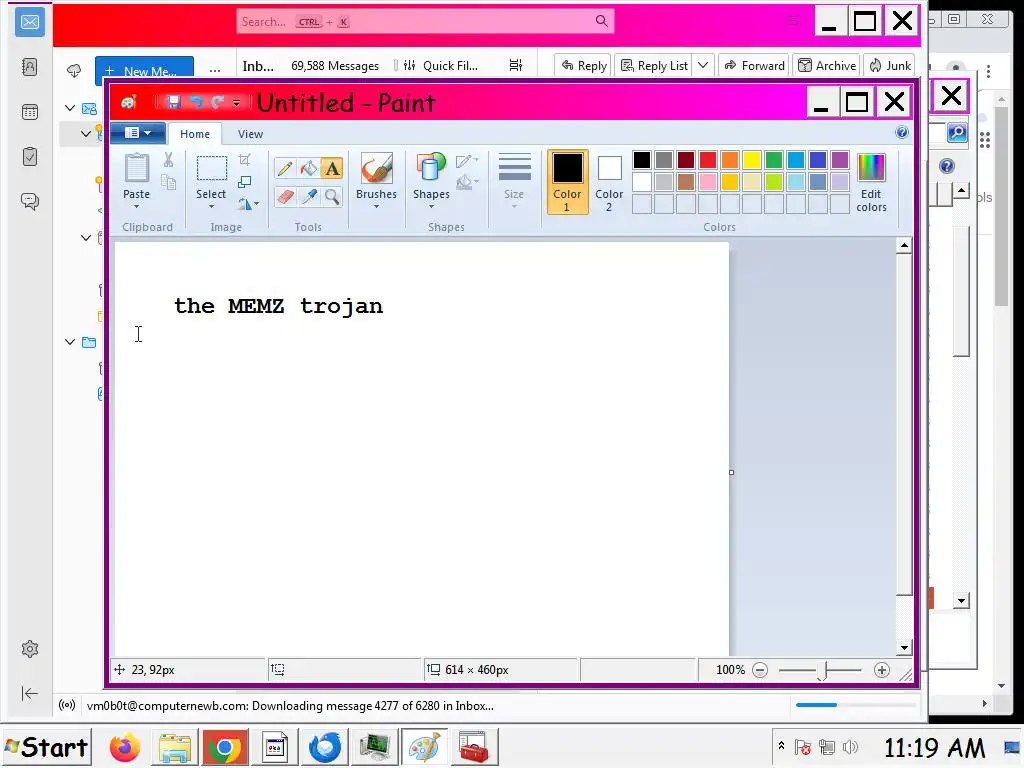Click the Cut scissors icon
1024x768 pixels.
pos(168,160)
